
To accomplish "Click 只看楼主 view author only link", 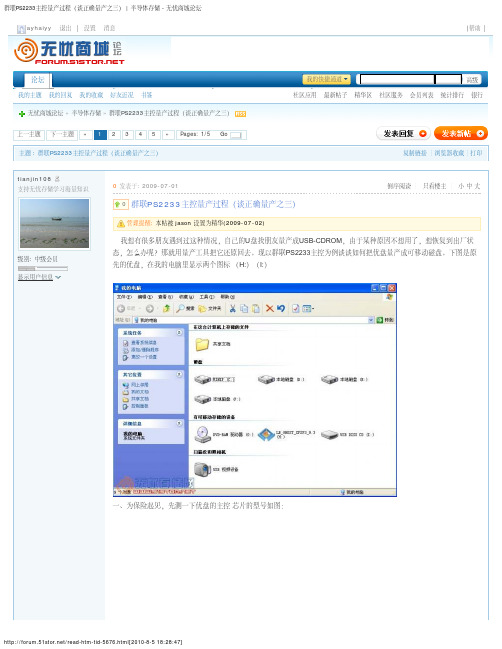I will 435,186.
